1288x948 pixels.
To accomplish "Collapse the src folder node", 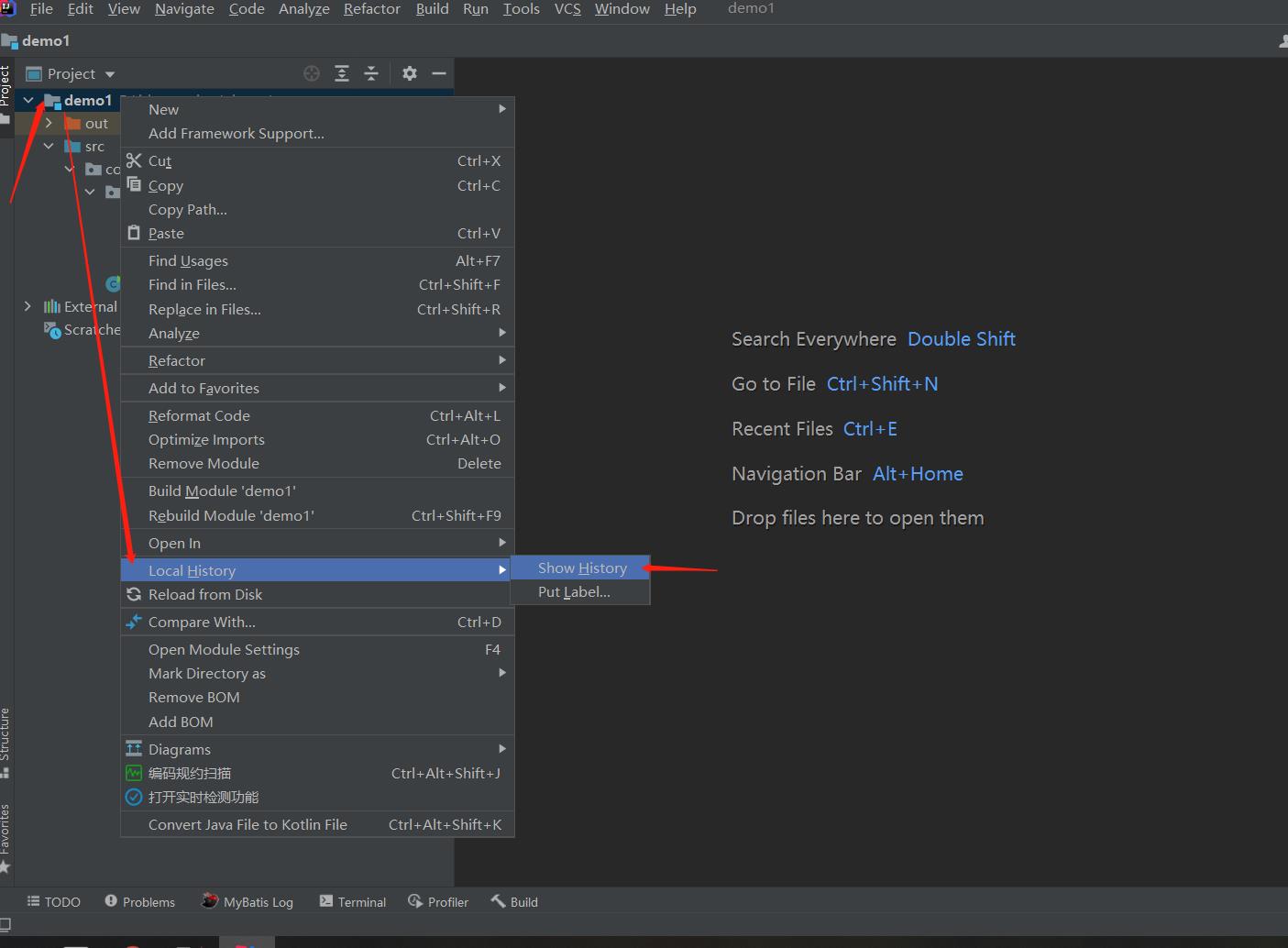I will tap(49, 146).
